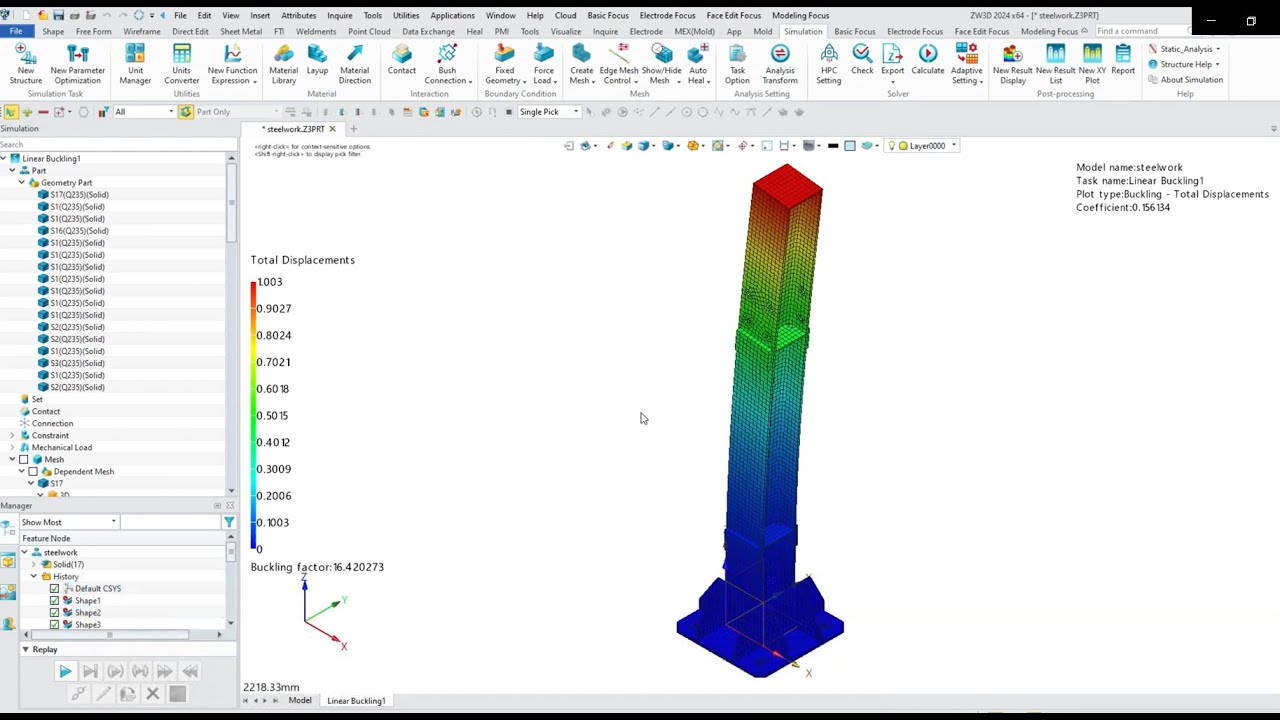Collapse the Geometry Part node
The width and height of the screenshot is (1280, 720).
pos(22,183)
